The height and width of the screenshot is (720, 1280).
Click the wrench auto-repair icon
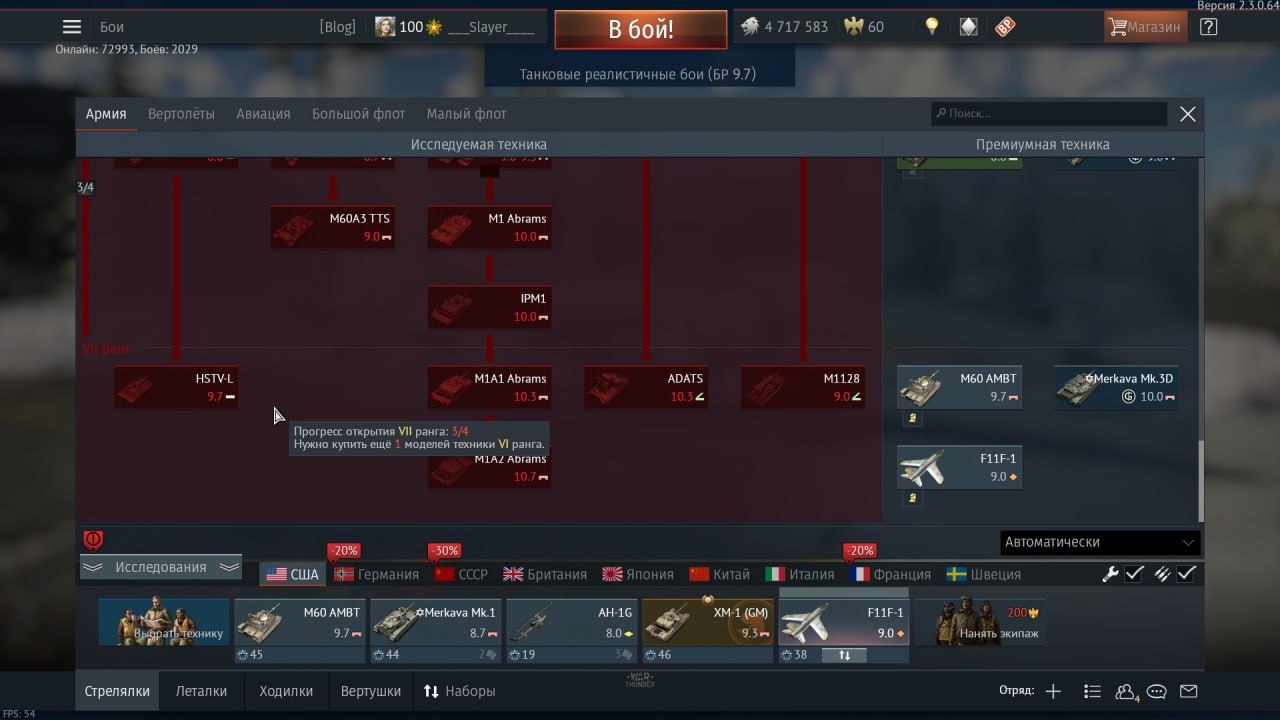1110,574
